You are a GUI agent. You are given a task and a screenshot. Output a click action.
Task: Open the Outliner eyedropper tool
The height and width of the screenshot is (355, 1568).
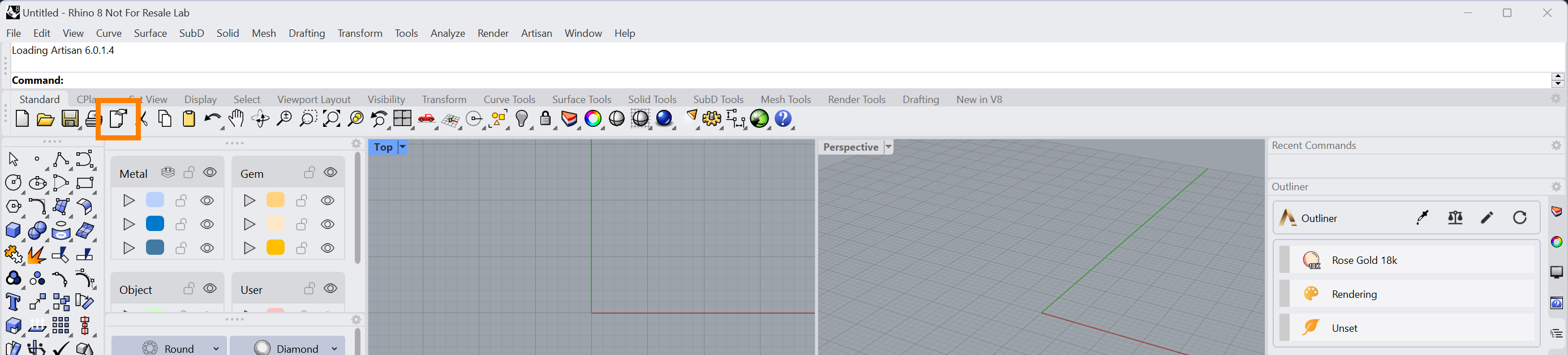(x=1423, y=218)
